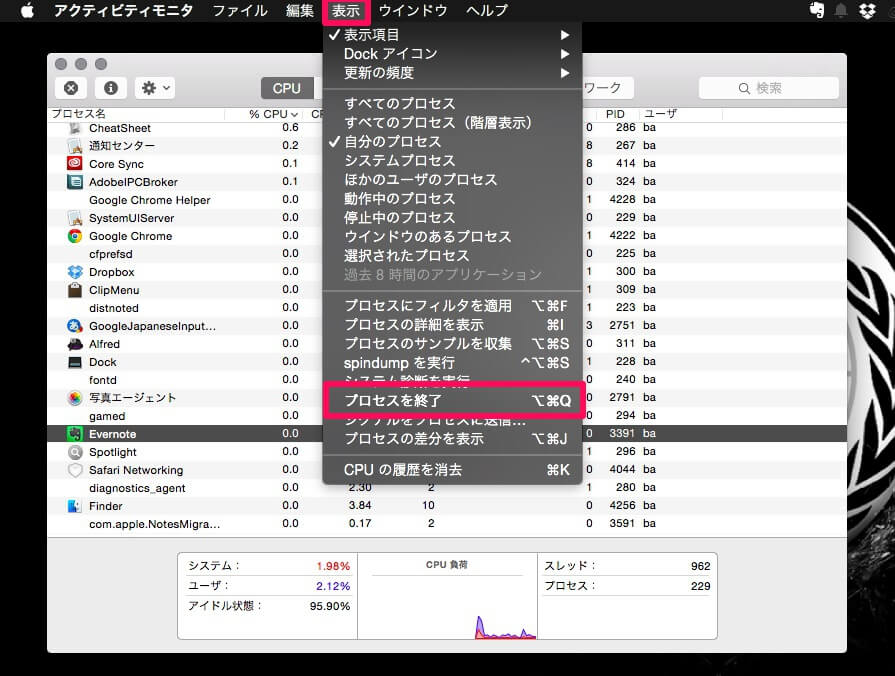Click the Evernote menu bar icon
This screenshot has width=895, height=676.
click(x=817, y=10)
